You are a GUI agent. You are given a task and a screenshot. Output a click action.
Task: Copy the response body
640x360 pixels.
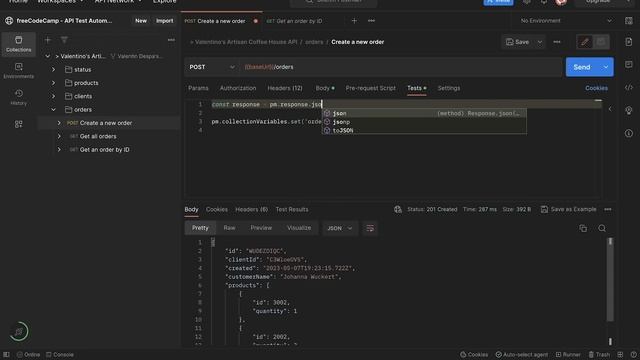tap(583, 228)
